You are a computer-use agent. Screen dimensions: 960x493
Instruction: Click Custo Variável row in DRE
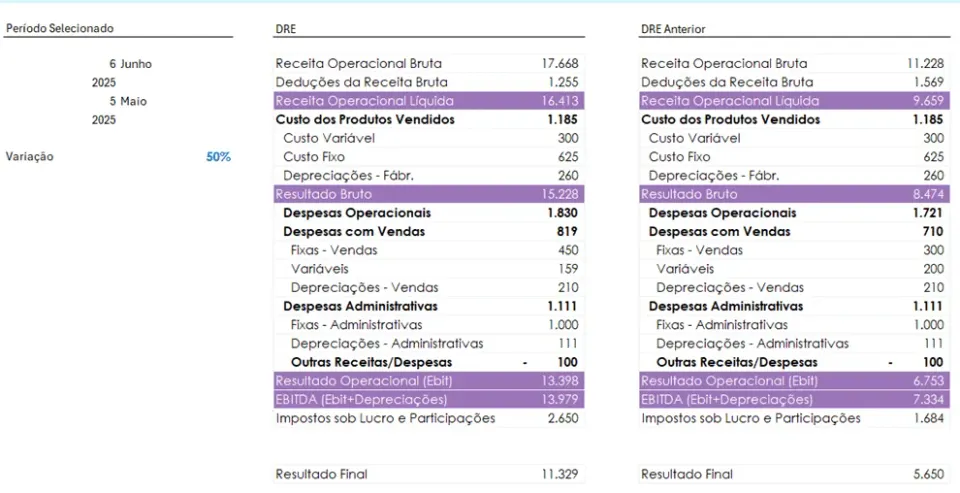pos(429,138)
